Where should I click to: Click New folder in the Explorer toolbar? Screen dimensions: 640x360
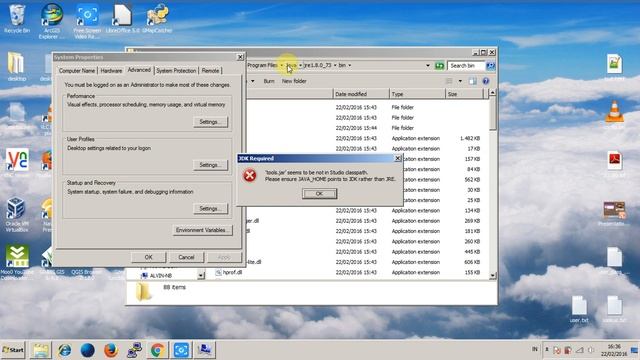[x=294, y=81]
